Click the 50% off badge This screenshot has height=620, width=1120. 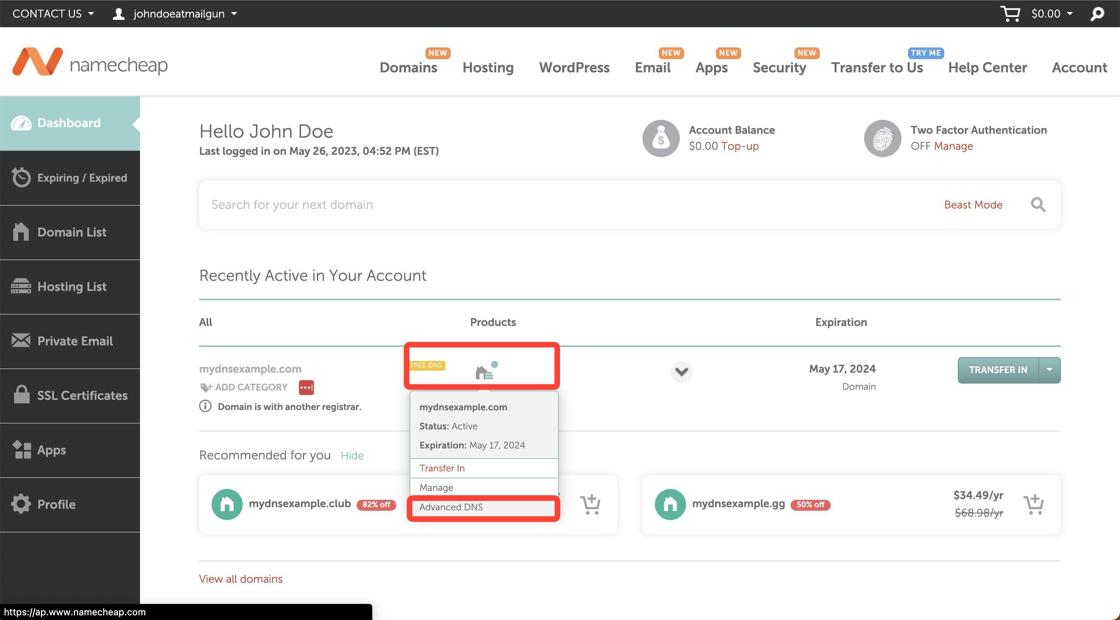811,505
